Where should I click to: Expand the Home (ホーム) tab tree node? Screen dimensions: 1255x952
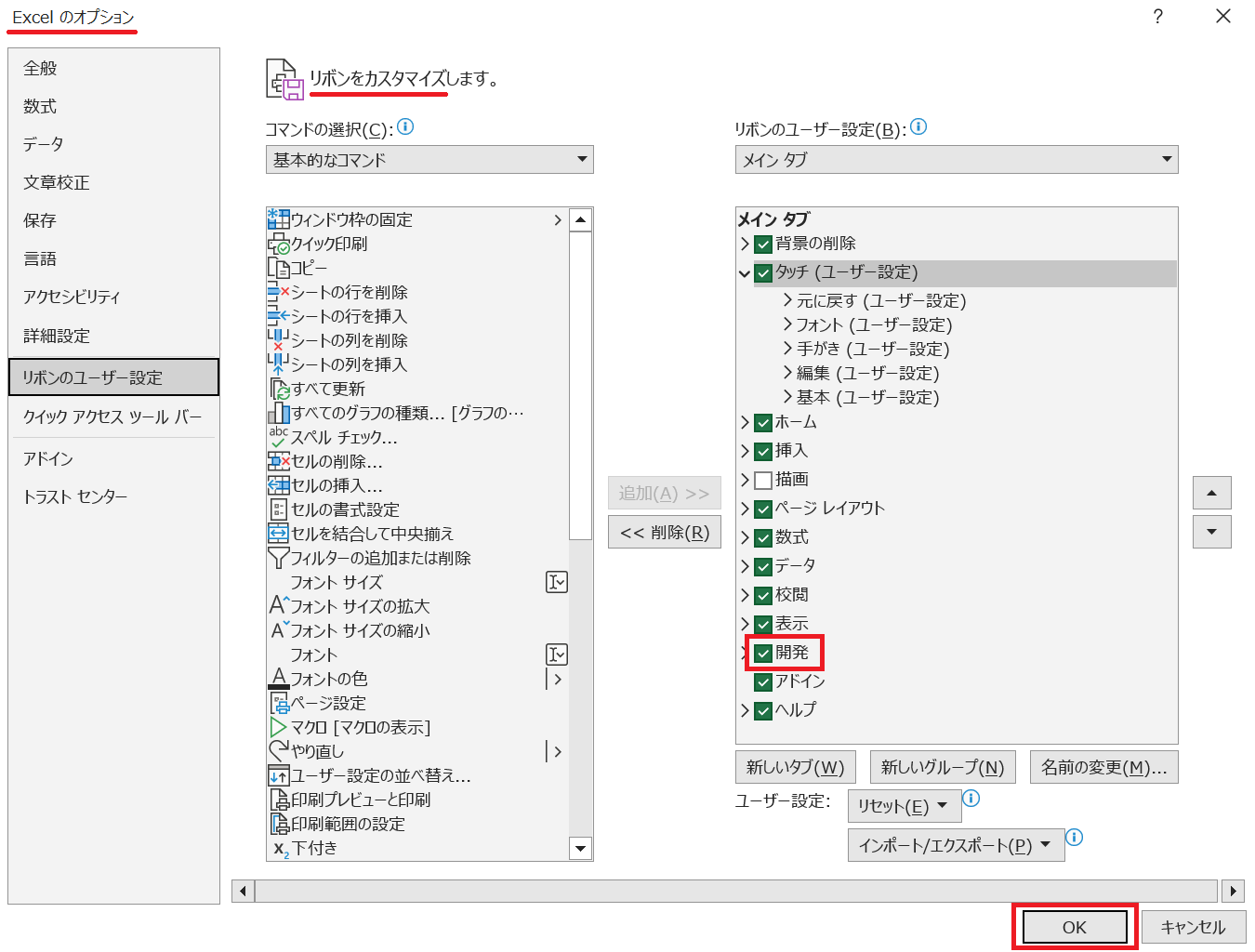click(745, 423)
